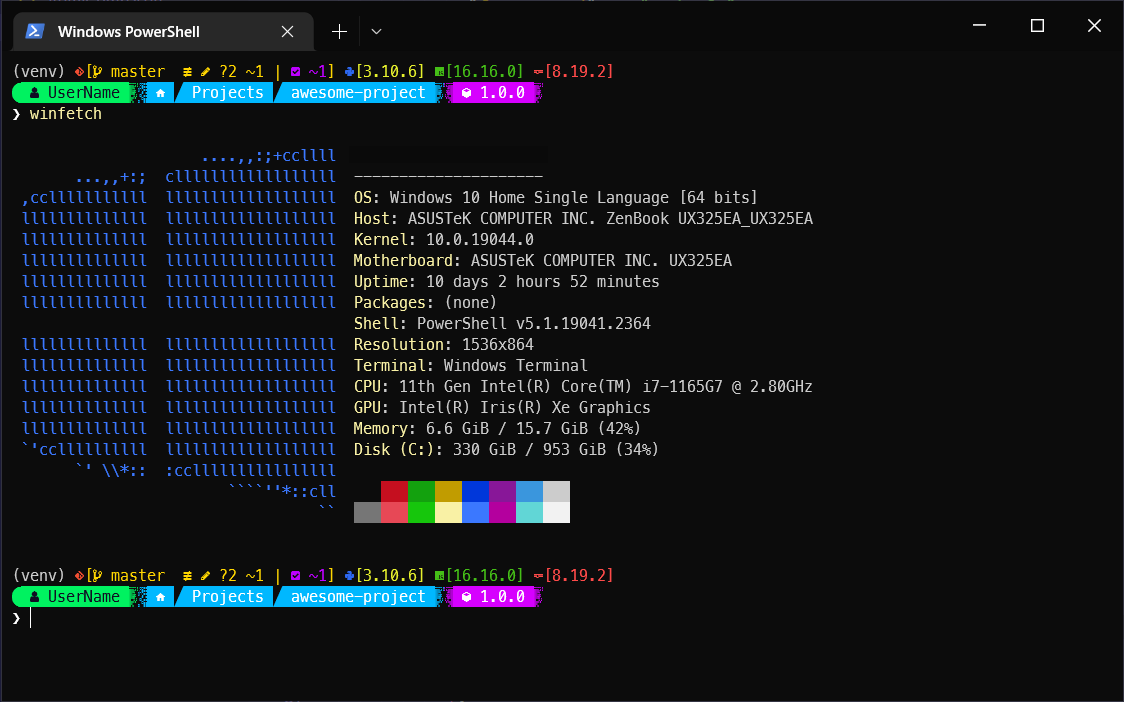The image size is (1124, 702).
Task: Click the pencil icon in top prompt git status
Action: point(206,72)
